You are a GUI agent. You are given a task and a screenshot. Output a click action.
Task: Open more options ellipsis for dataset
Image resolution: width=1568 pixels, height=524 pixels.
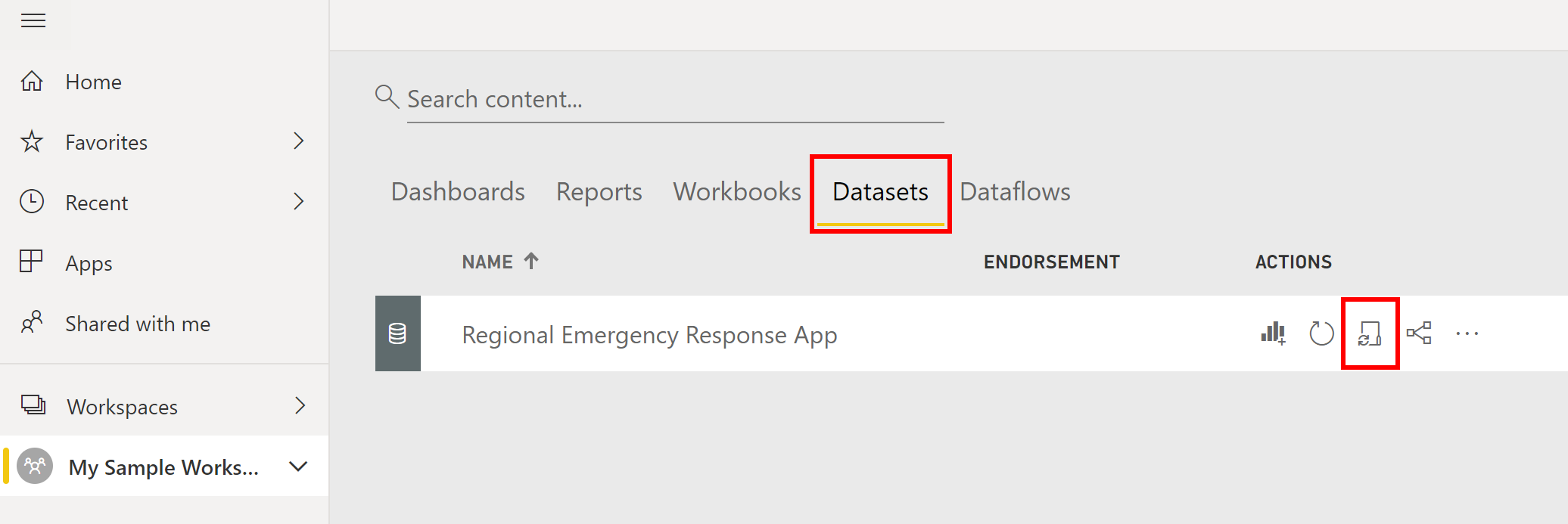(x=1467, y=333)
